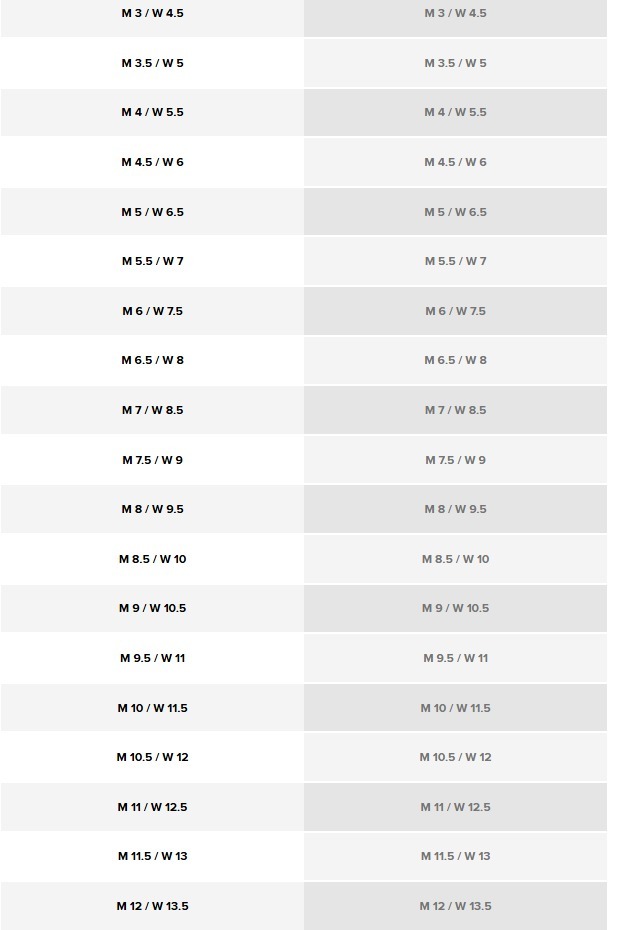Choose bold black size M 4 / W 5.5
Image resolution: width=643 pixels, height=930 pixels.
pos(152,112)
